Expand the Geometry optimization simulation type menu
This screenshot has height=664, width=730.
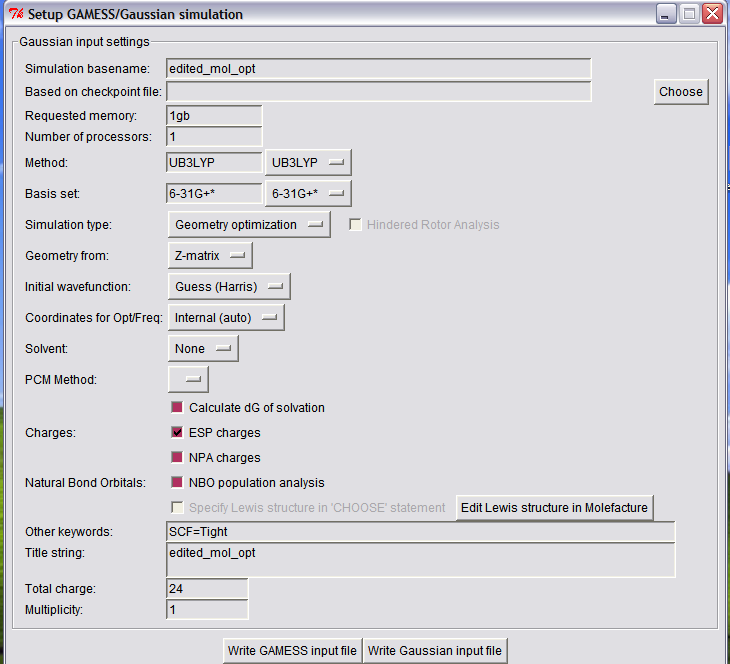(x=249, y=225)
